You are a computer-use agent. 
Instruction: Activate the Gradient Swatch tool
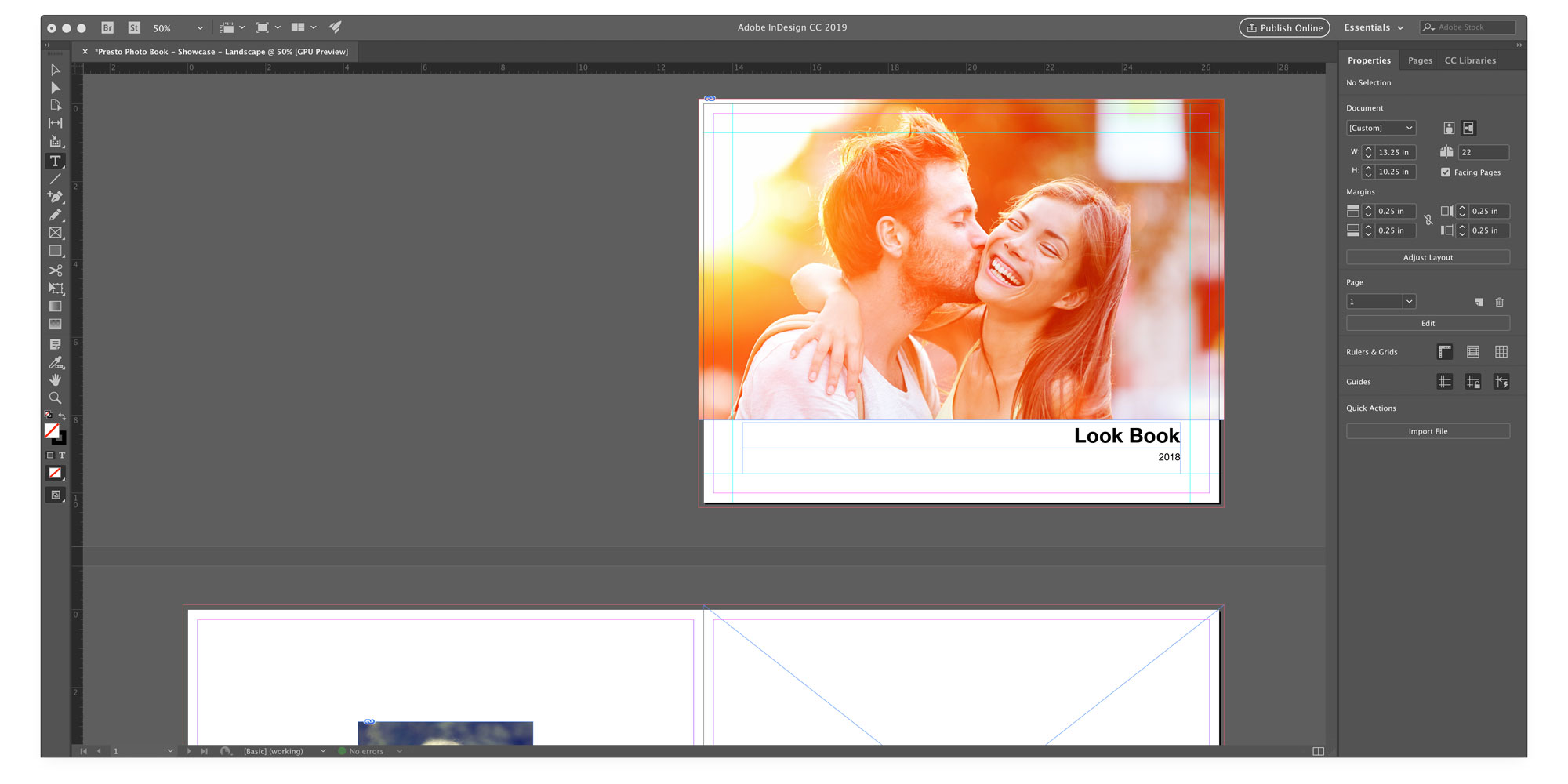coord(56,306)
